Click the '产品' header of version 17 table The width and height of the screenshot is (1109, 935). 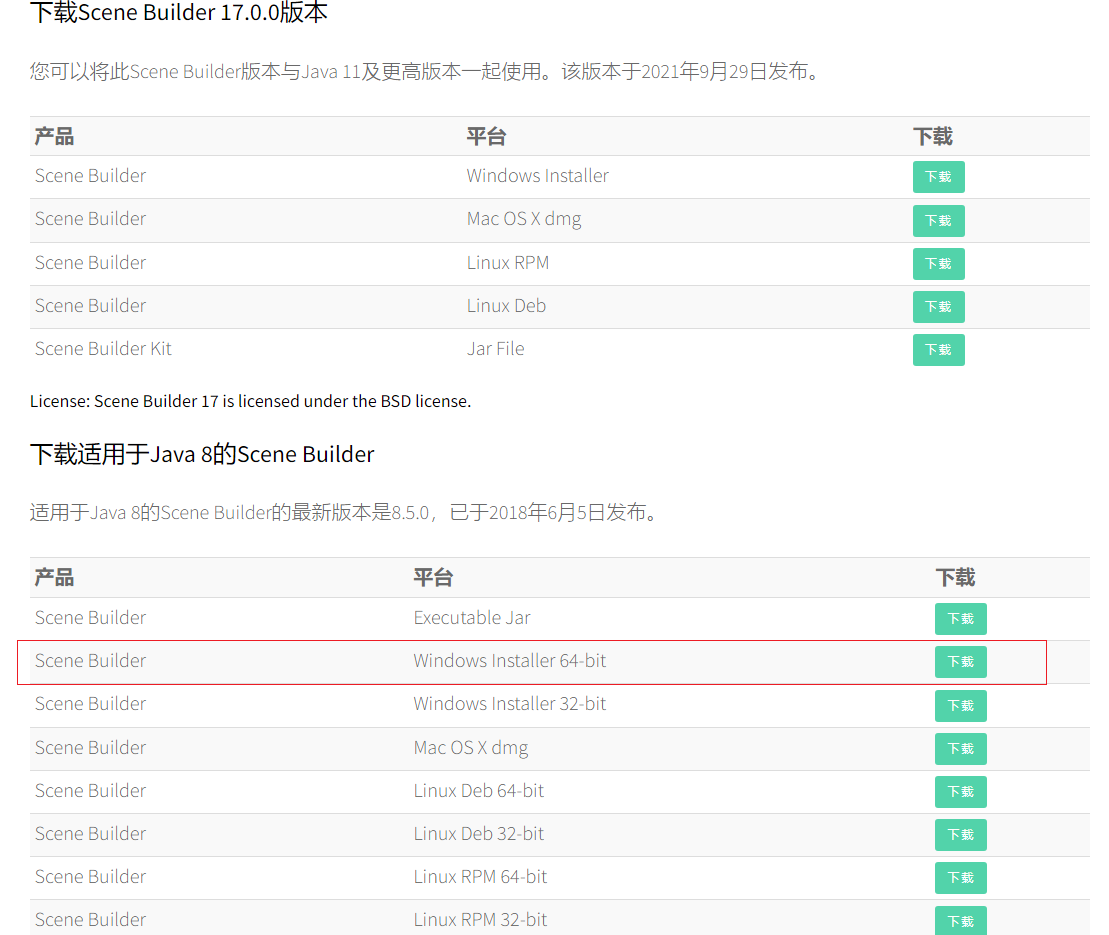tap(54, 137)
